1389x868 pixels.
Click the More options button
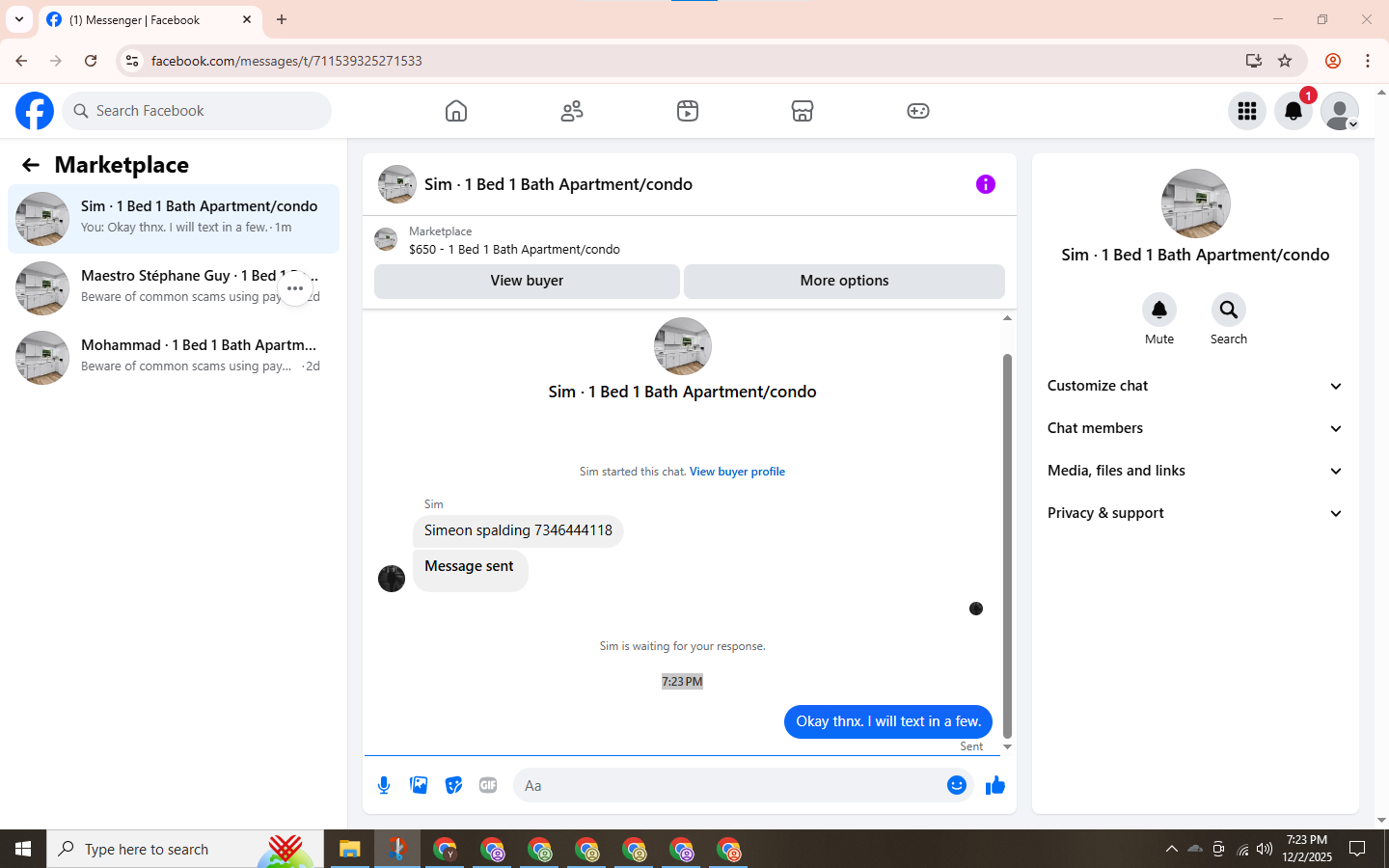tap(844, 281)
